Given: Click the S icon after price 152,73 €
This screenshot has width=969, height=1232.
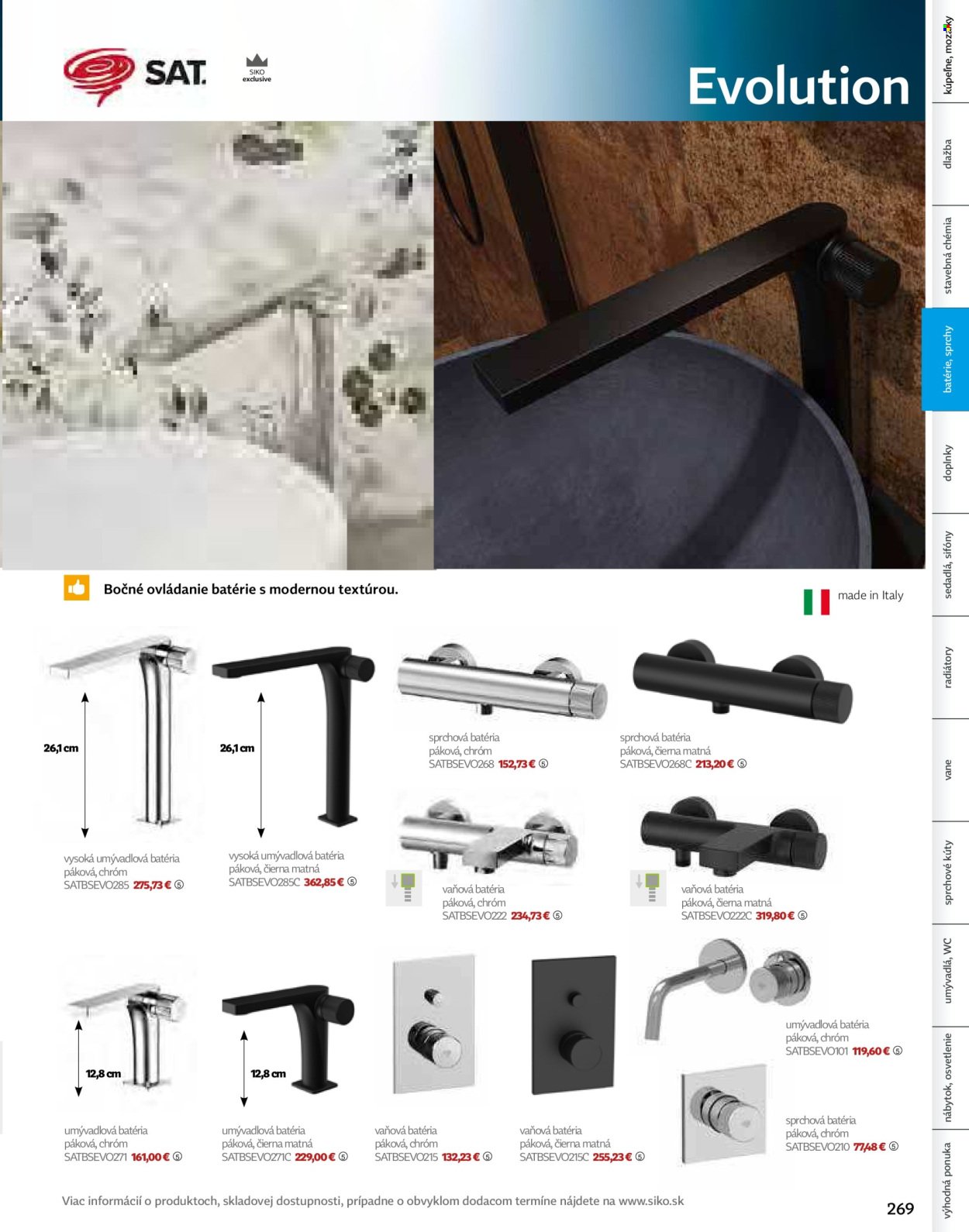Looking at the screenshot, I should pos(543,764).
